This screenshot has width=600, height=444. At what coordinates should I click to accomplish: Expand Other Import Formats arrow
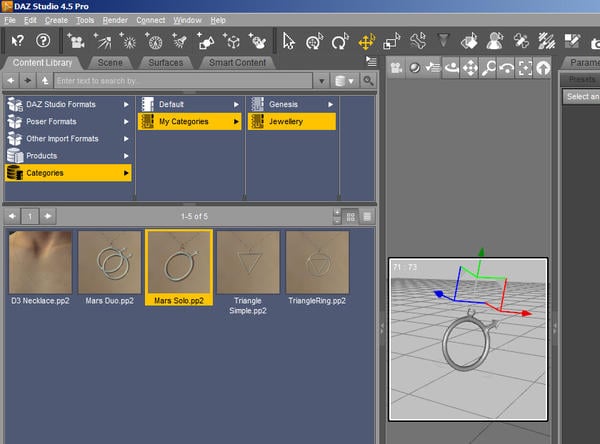point(126,139)
